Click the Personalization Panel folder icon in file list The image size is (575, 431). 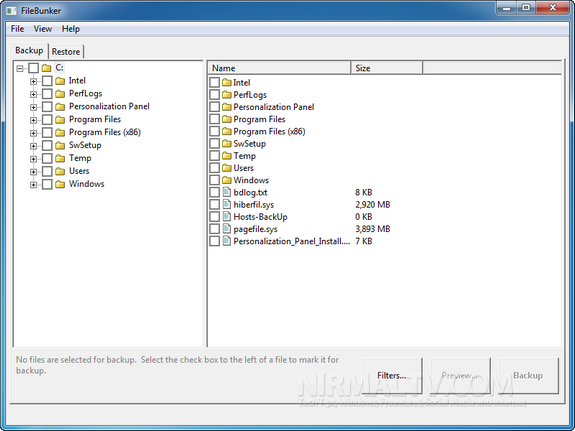(x=227, y=107)
